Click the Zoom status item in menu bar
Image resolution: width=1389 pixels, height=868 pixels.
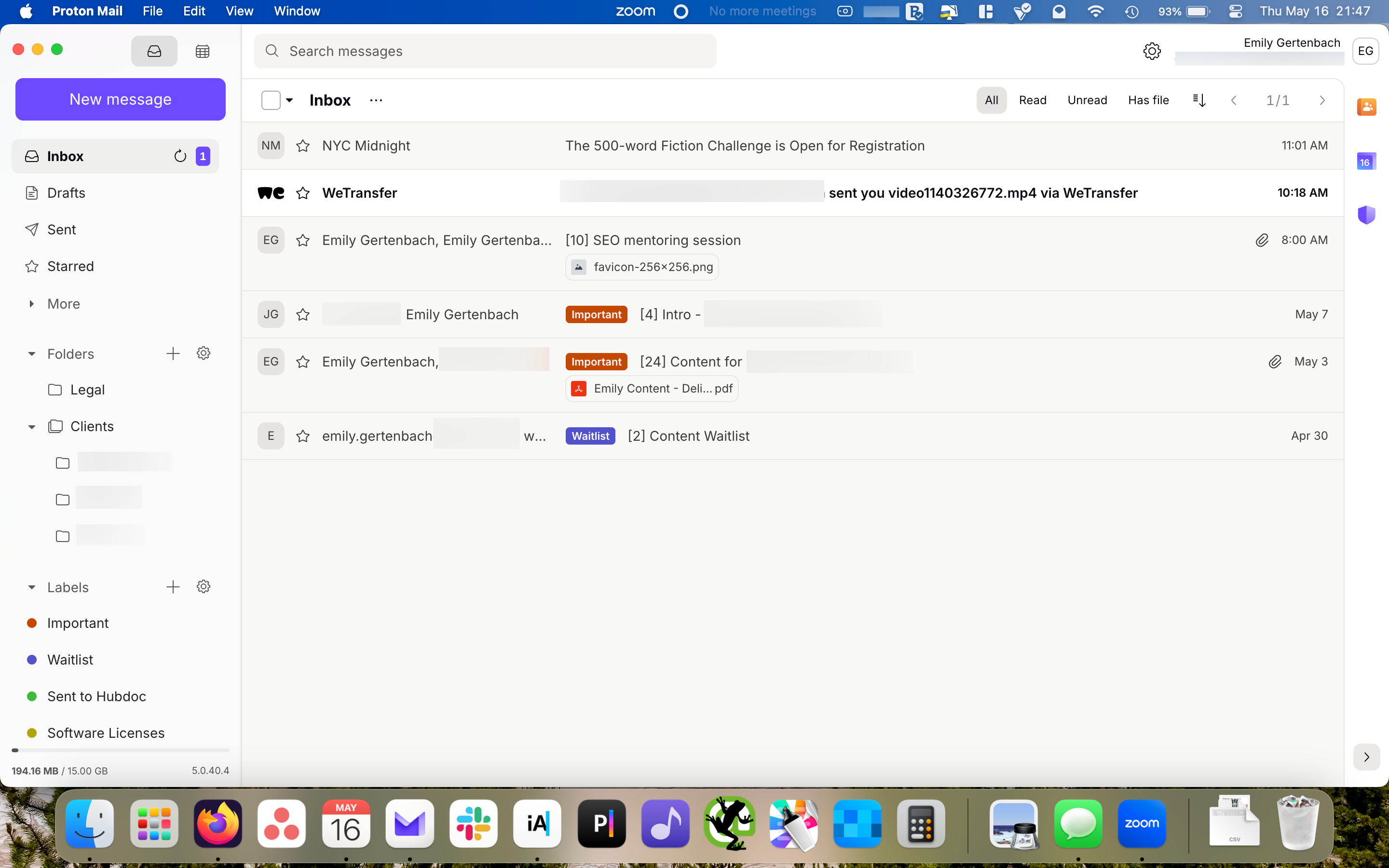coord(635,12)
